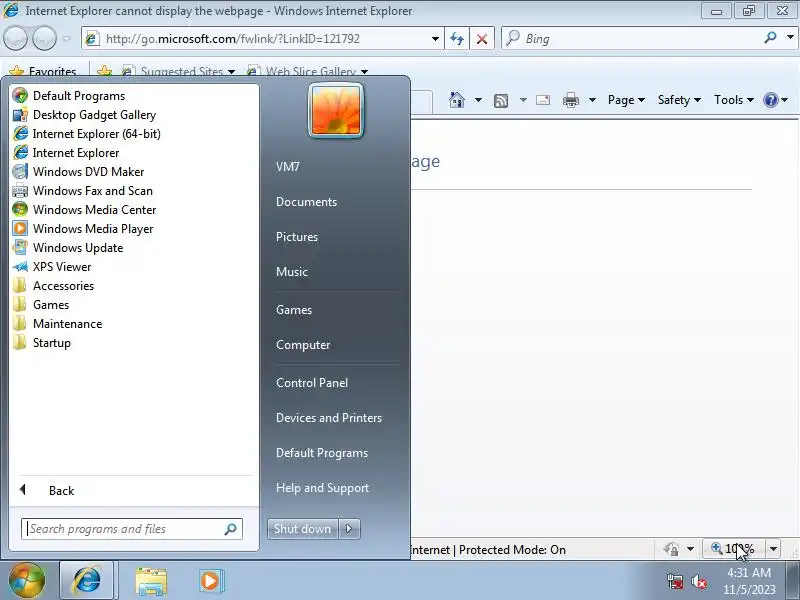
Task: Click the Bing search magnifier icon
Action: pos(770,37)
